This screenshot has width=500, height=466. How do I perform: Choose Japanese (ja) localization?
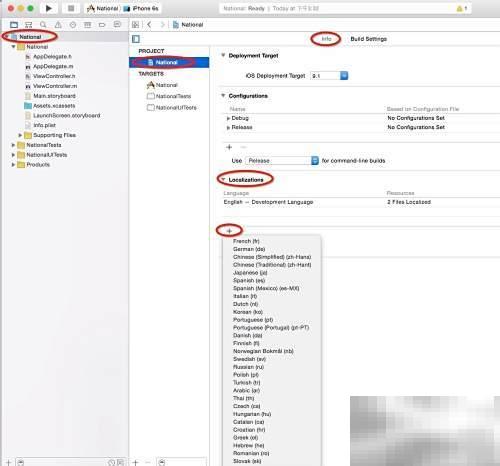point(250,273)
